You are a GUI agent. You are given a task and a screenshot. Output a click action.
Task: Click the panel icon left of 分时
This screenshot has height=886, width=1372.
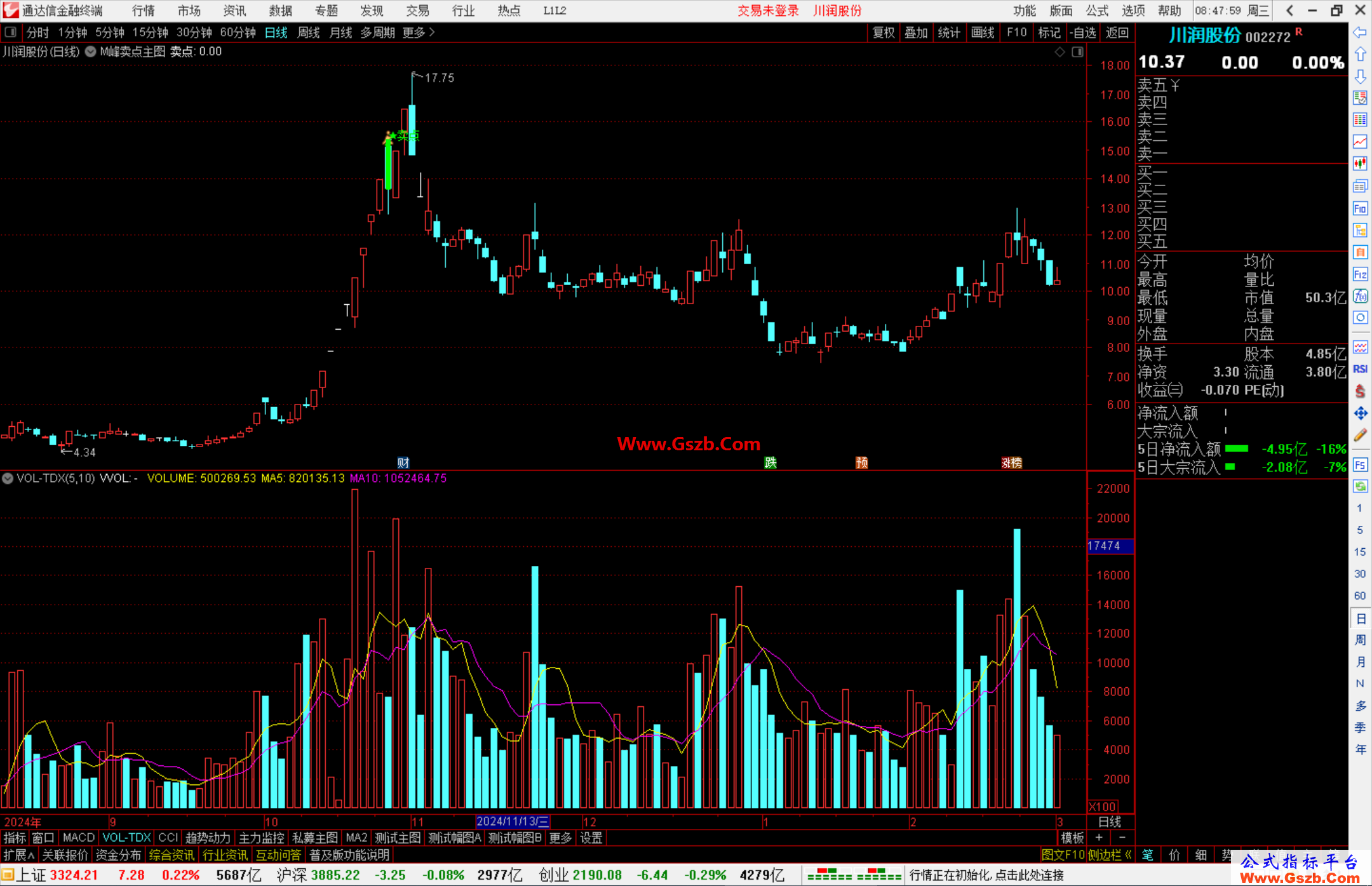pyautogui.click(x=11, y=32)
